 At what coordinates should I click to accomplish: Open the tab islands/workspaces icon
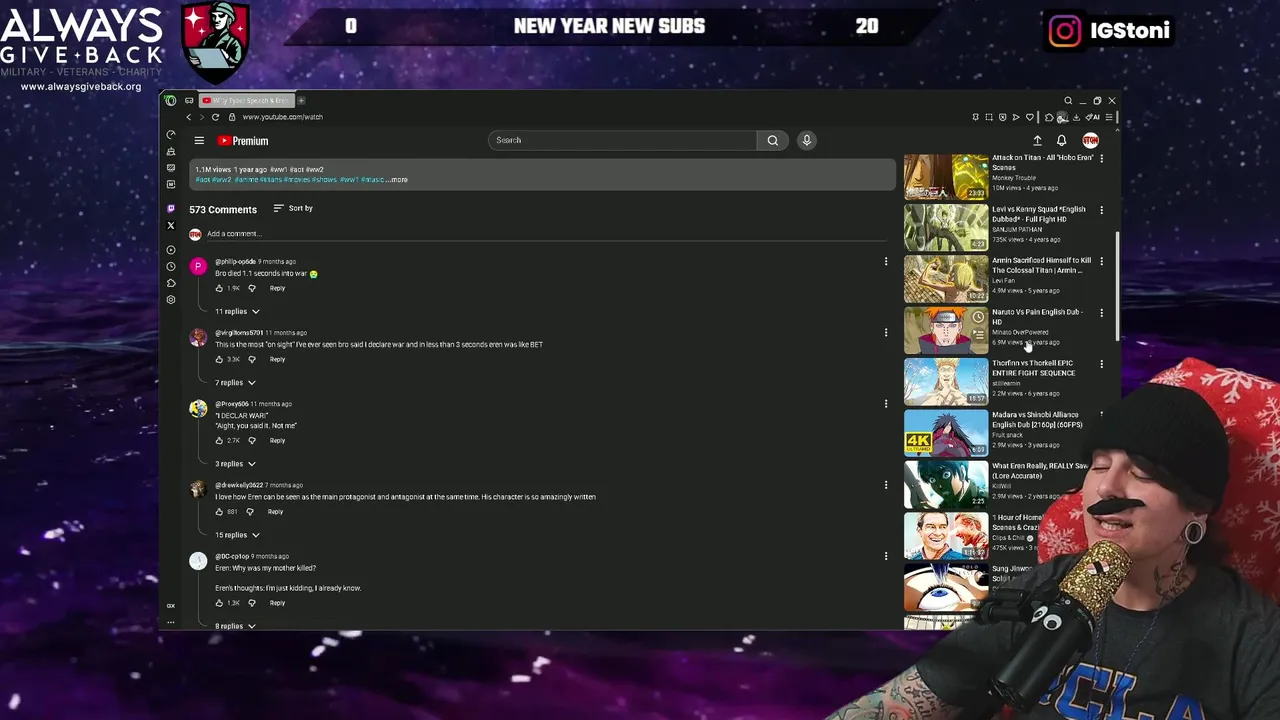tap(189, 100)
